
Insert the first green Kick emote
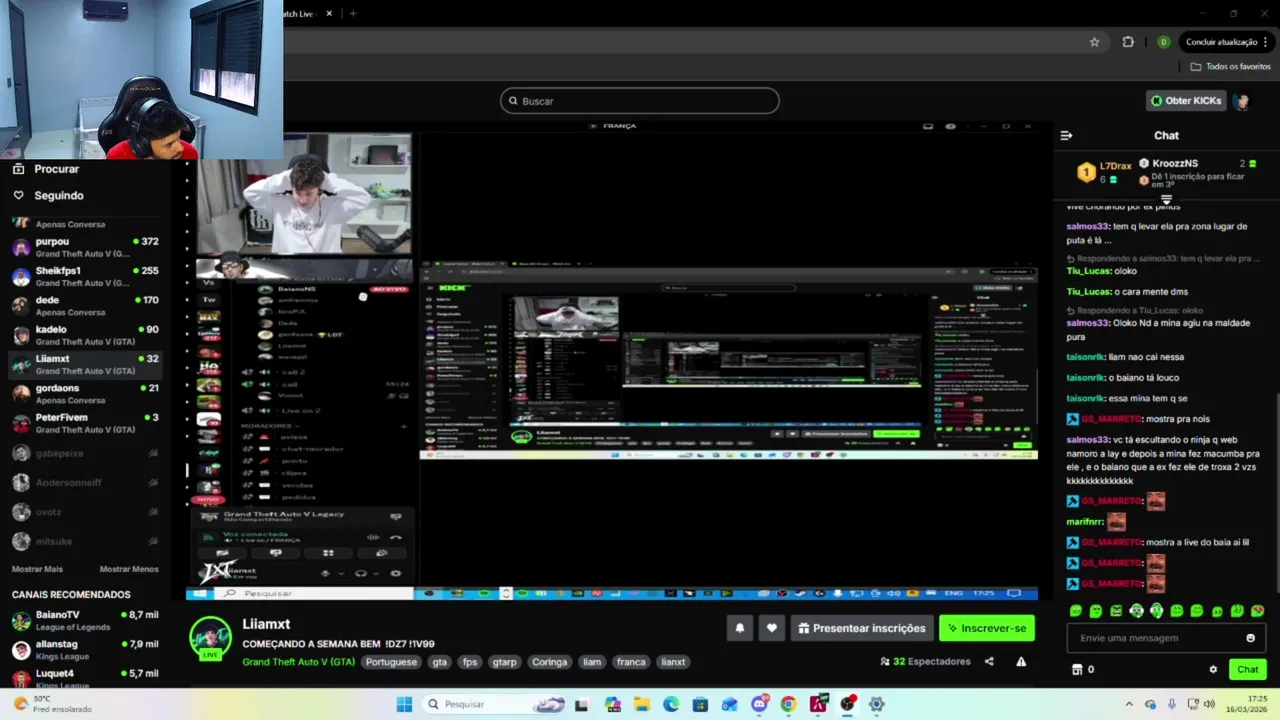tap(1076, 611)
